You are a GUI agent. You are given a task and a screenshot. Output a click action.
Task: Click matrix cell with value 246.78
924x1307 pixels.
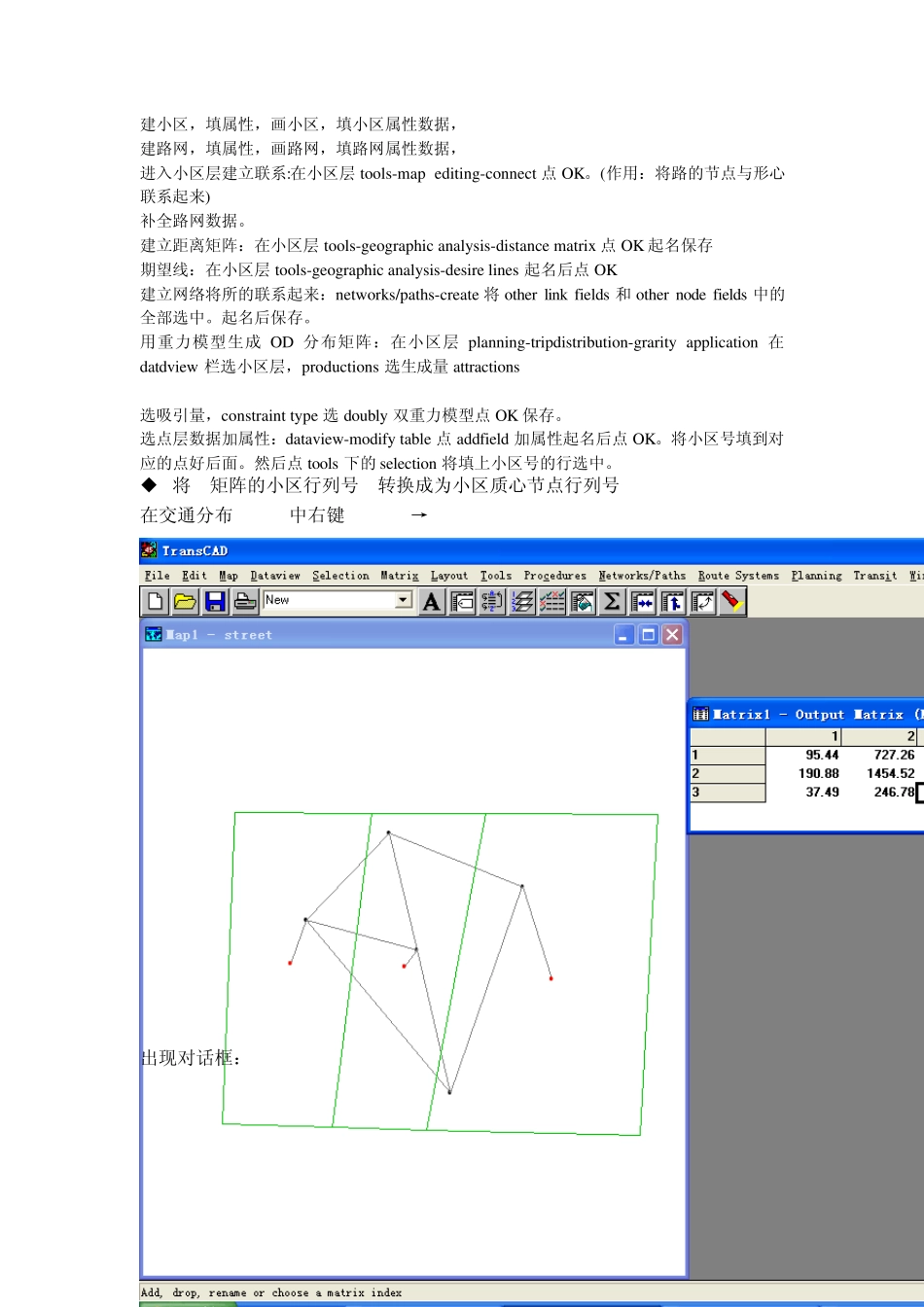tap(879, 792)
